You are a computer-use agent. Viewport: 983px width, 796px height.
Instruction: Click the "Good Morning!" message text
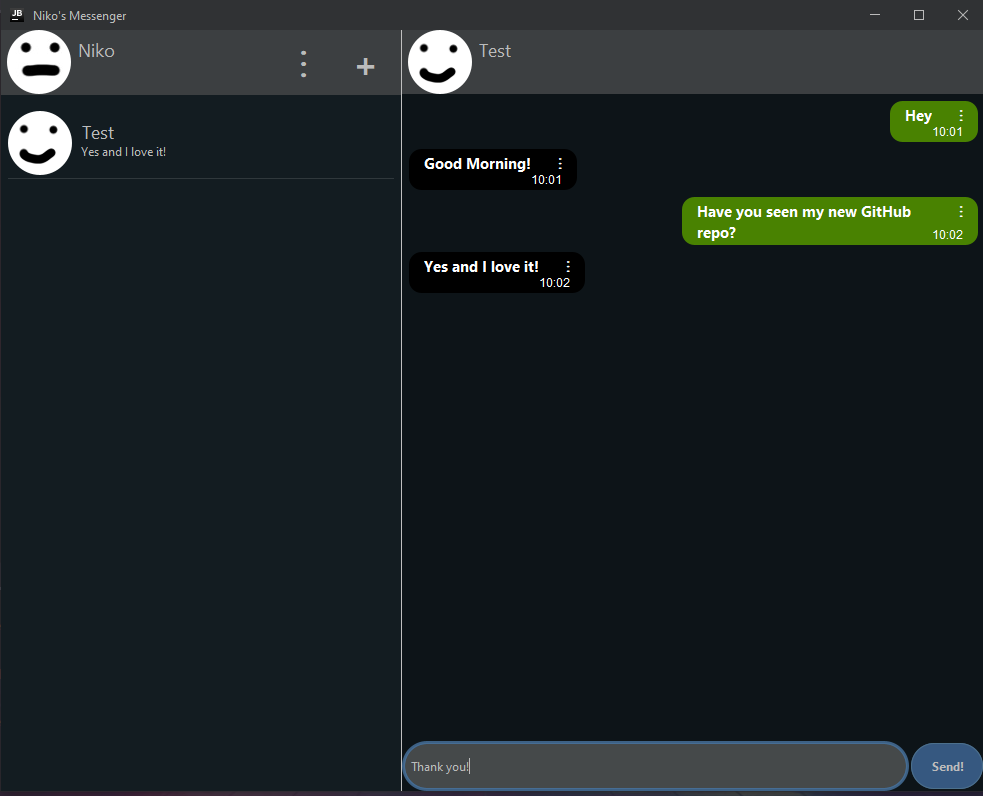pos(477,164)
